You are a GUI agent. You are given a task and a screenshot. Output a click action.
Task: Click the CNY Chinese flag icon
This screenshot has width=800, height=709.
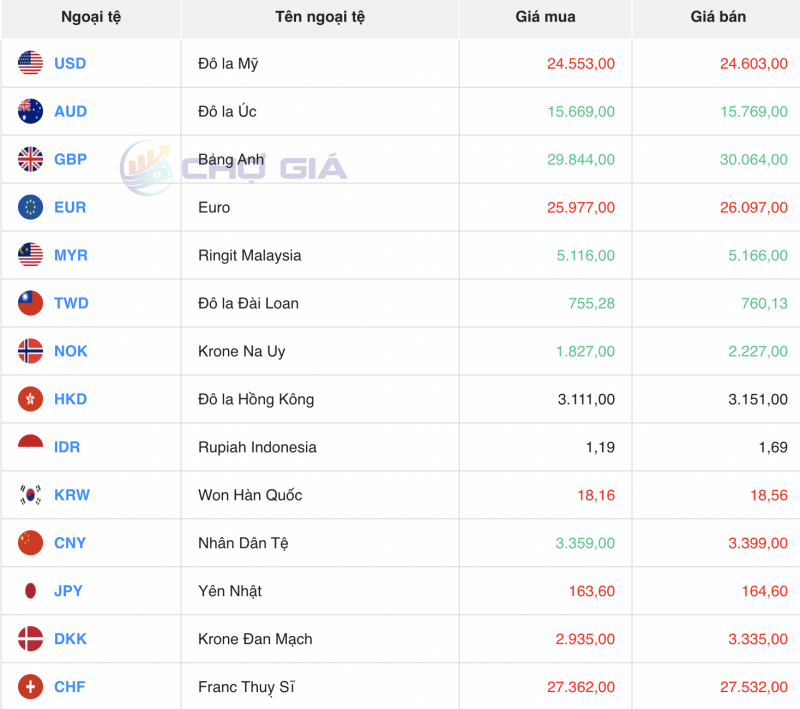coord(28,543)
